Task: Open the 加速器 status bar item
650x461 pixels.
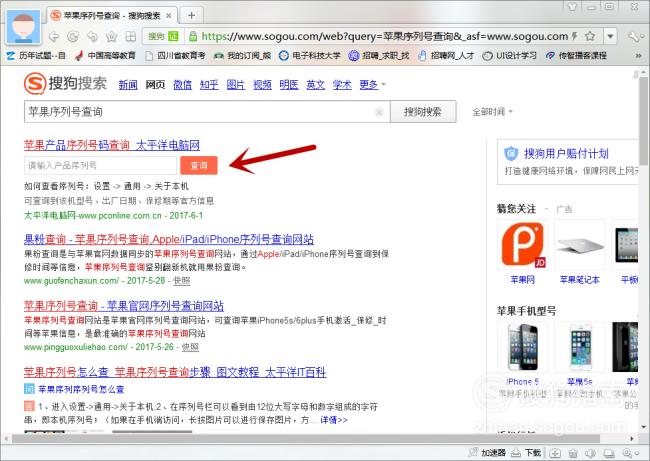Action: [x=488, y=453]
